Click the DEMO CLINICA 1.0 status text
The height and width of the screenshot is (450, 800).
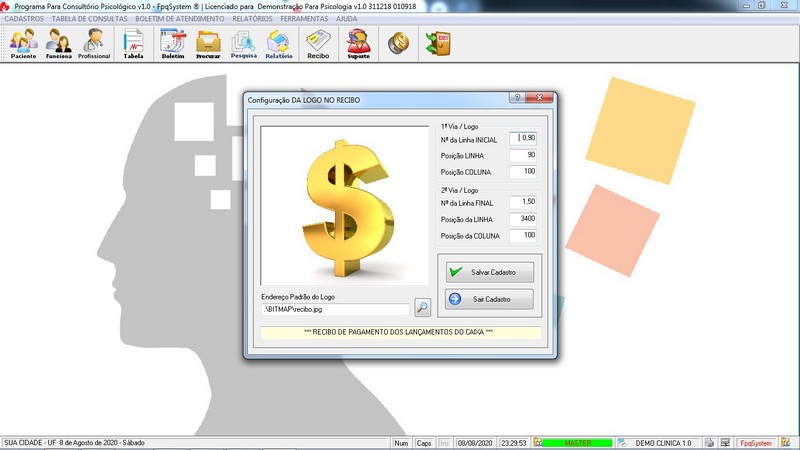click(663, 443)
